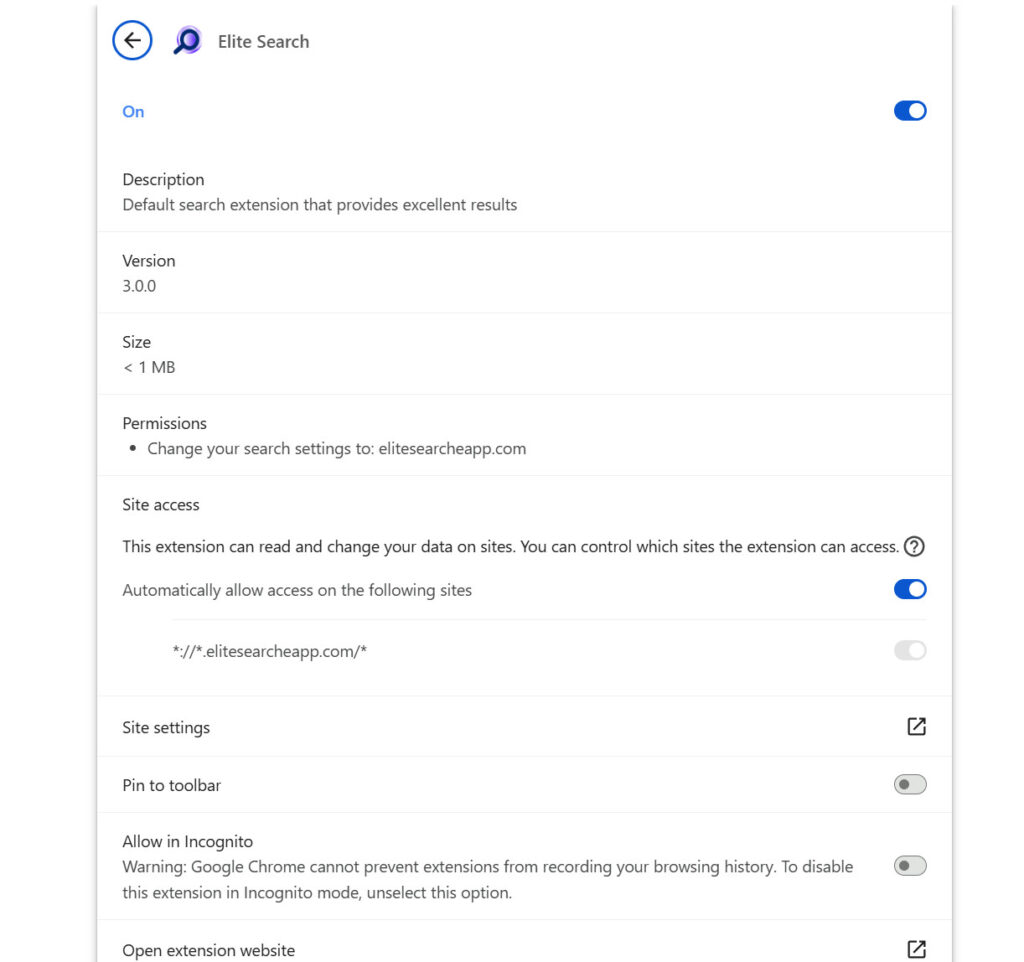Turn off automatically allow access toggle
1024x962 pixels.
point(910,590)
